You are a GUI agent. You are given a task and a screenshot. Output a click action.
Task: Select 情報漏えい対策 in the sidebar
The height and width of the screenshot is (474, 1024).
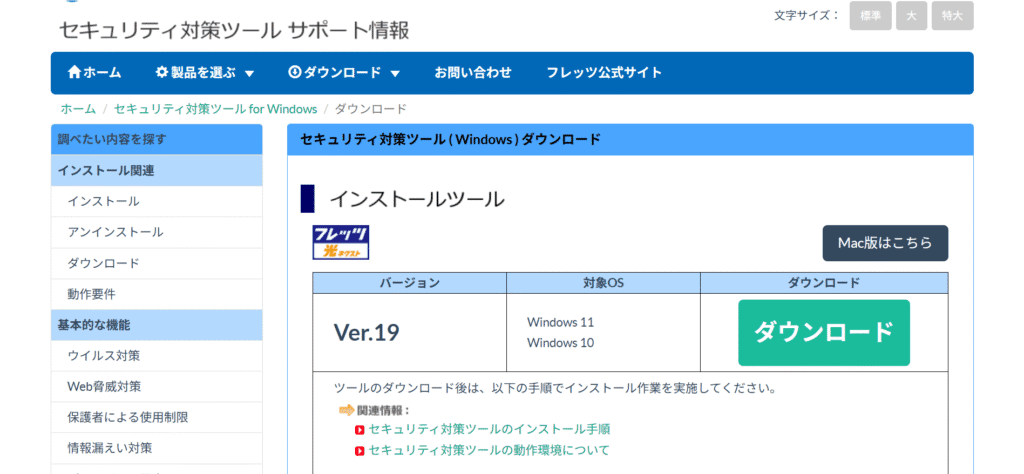(x=157, y=448)
